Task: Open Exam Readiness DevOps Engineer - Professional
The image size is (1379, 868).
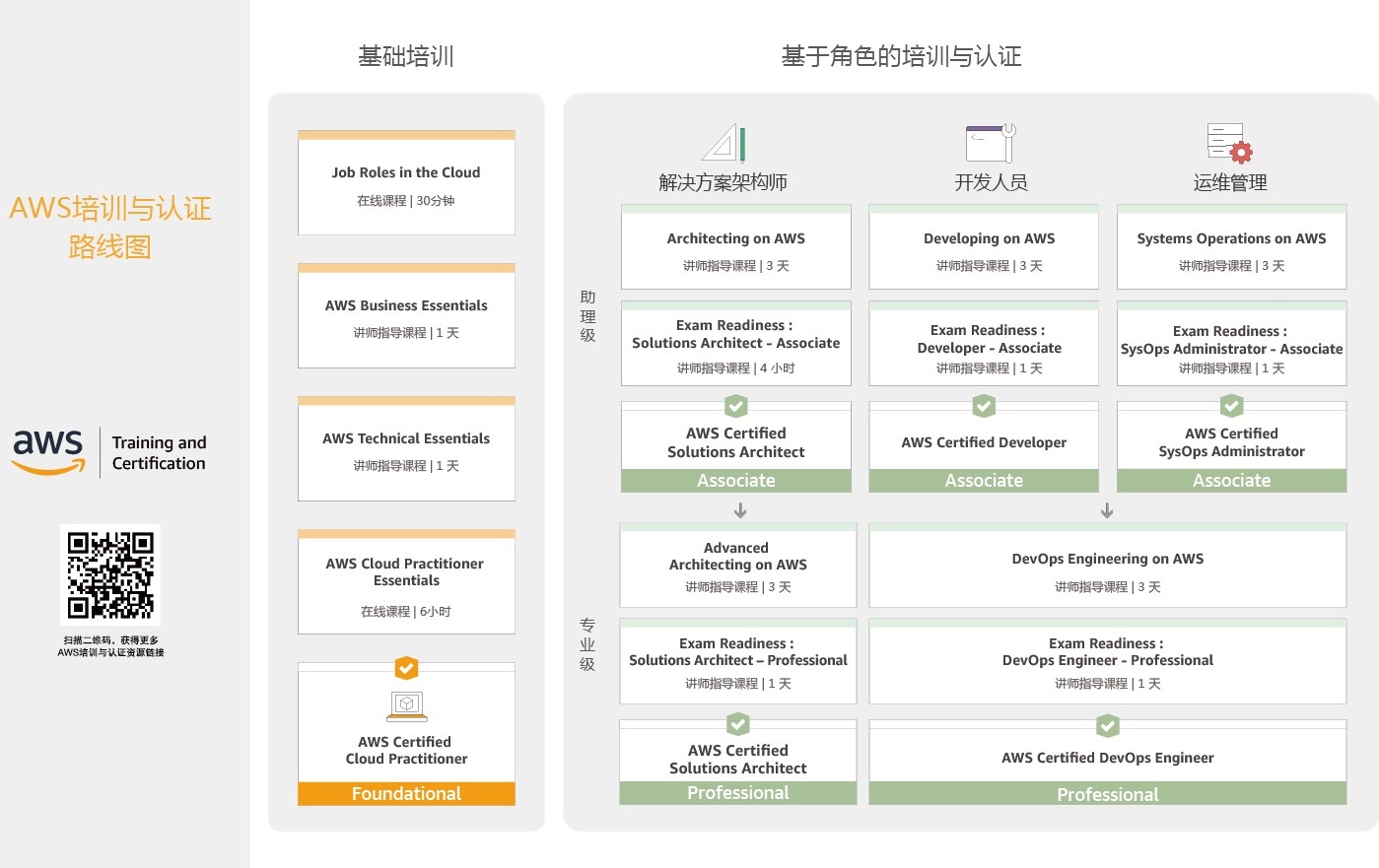Action: pyautogui.click(x=1108, y=661)
